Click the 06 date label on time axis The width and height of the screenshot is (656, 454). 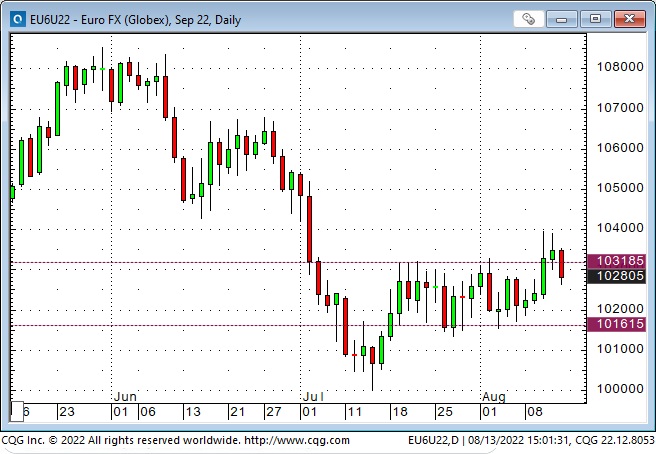[148, 412]
